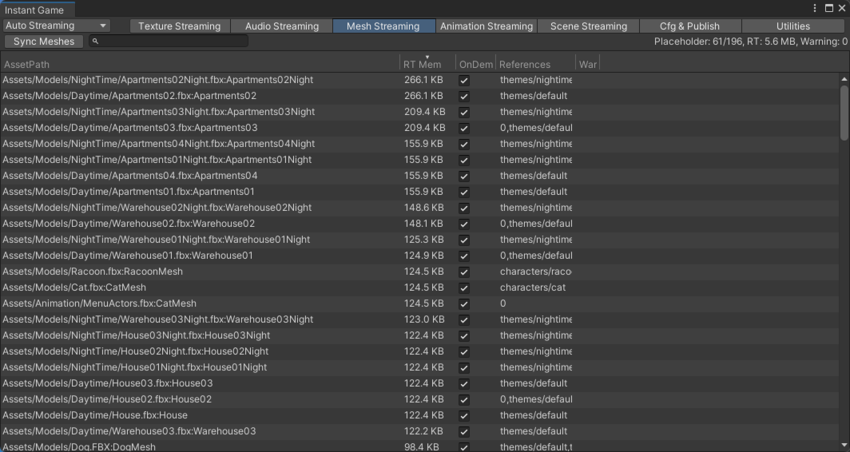This screenshot has height=452, width=850.
Task: Toggle OnDemand checkbox for CatMesh row
Action: 464,287
